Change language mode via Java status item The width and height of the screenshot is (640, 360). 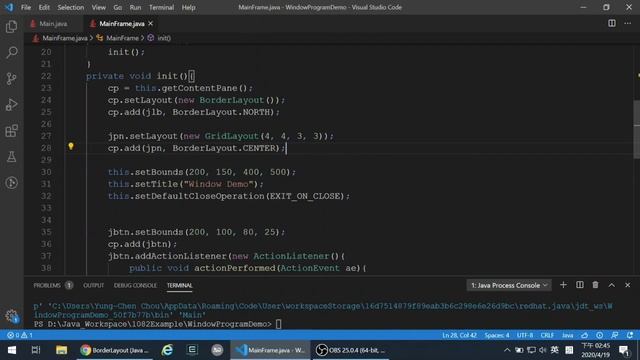pos(567,335)
